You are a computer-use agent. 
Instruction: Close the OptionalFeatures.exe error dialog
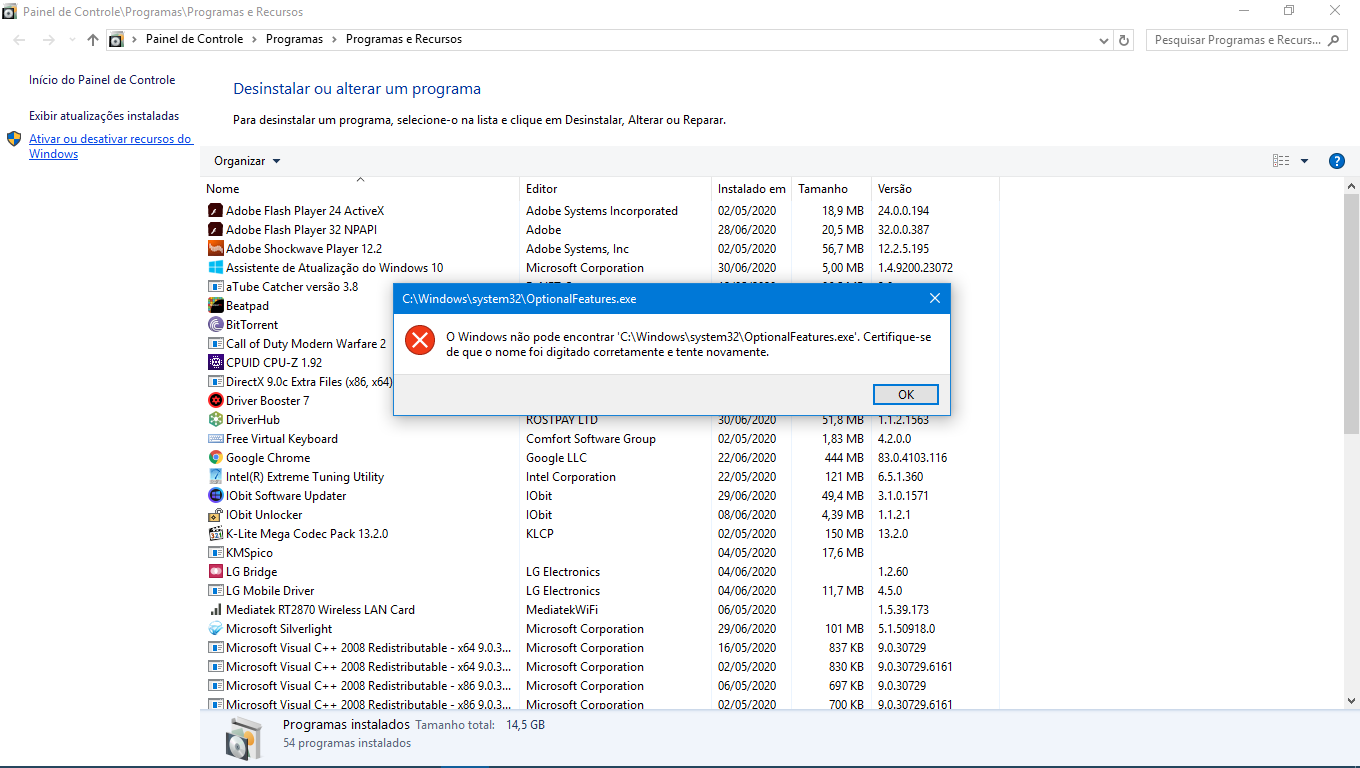click(934, 298)
